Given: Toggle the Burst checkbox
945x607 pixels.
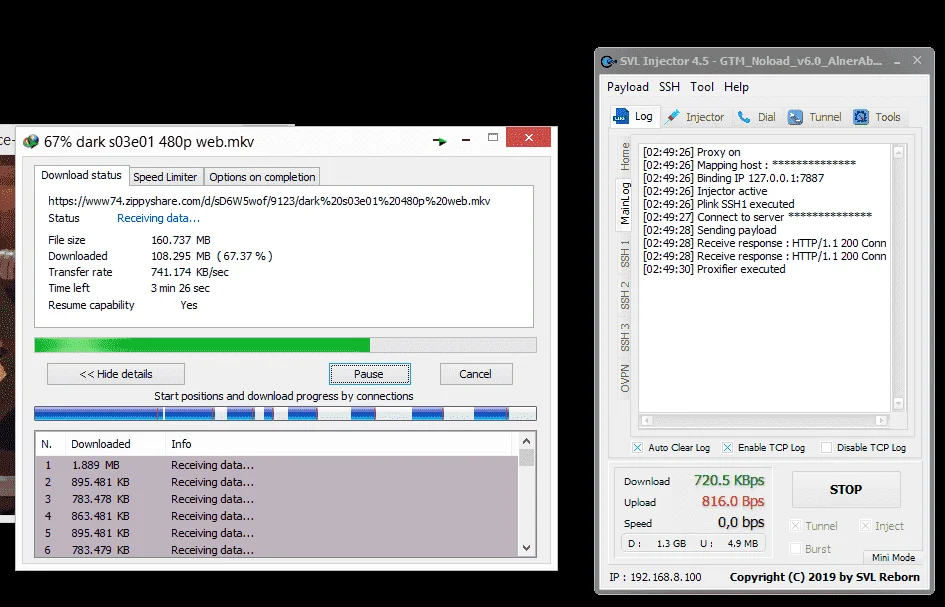Looking at the screenshot, I should (796, 549).
